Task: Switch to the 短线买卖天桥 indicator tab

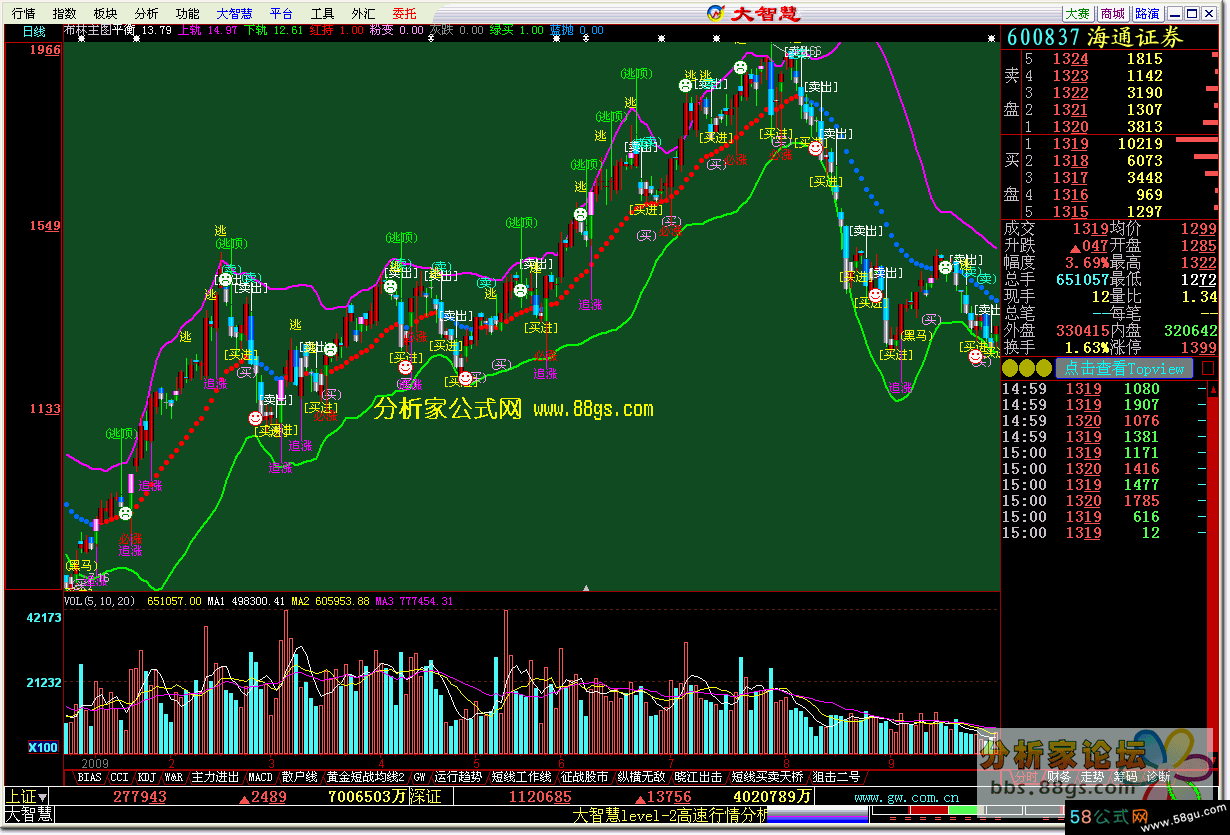Action: pos(767,776)
